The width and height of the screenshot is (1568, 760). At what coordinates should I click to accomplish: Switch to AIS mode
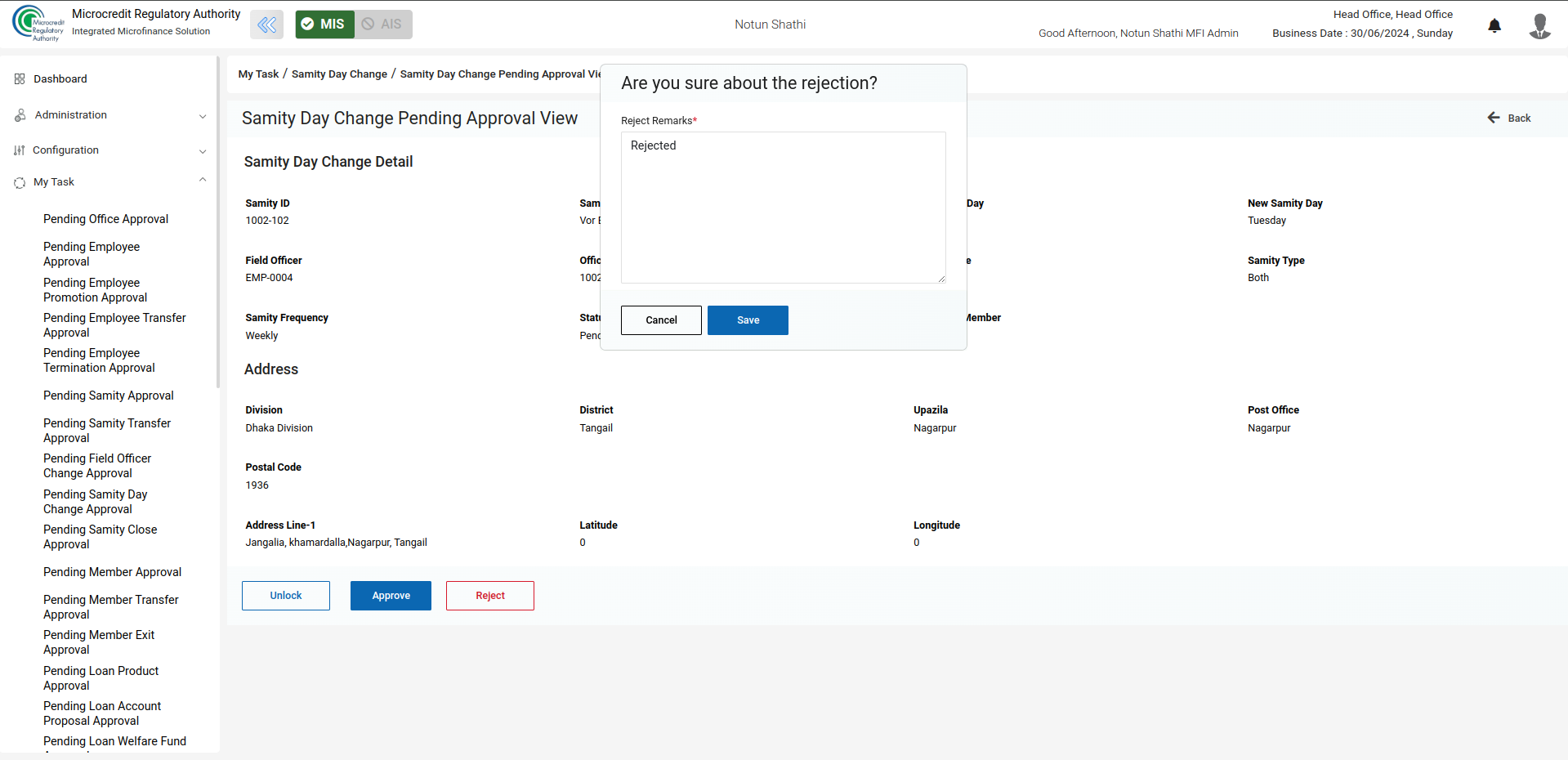(x=382, y=25)
